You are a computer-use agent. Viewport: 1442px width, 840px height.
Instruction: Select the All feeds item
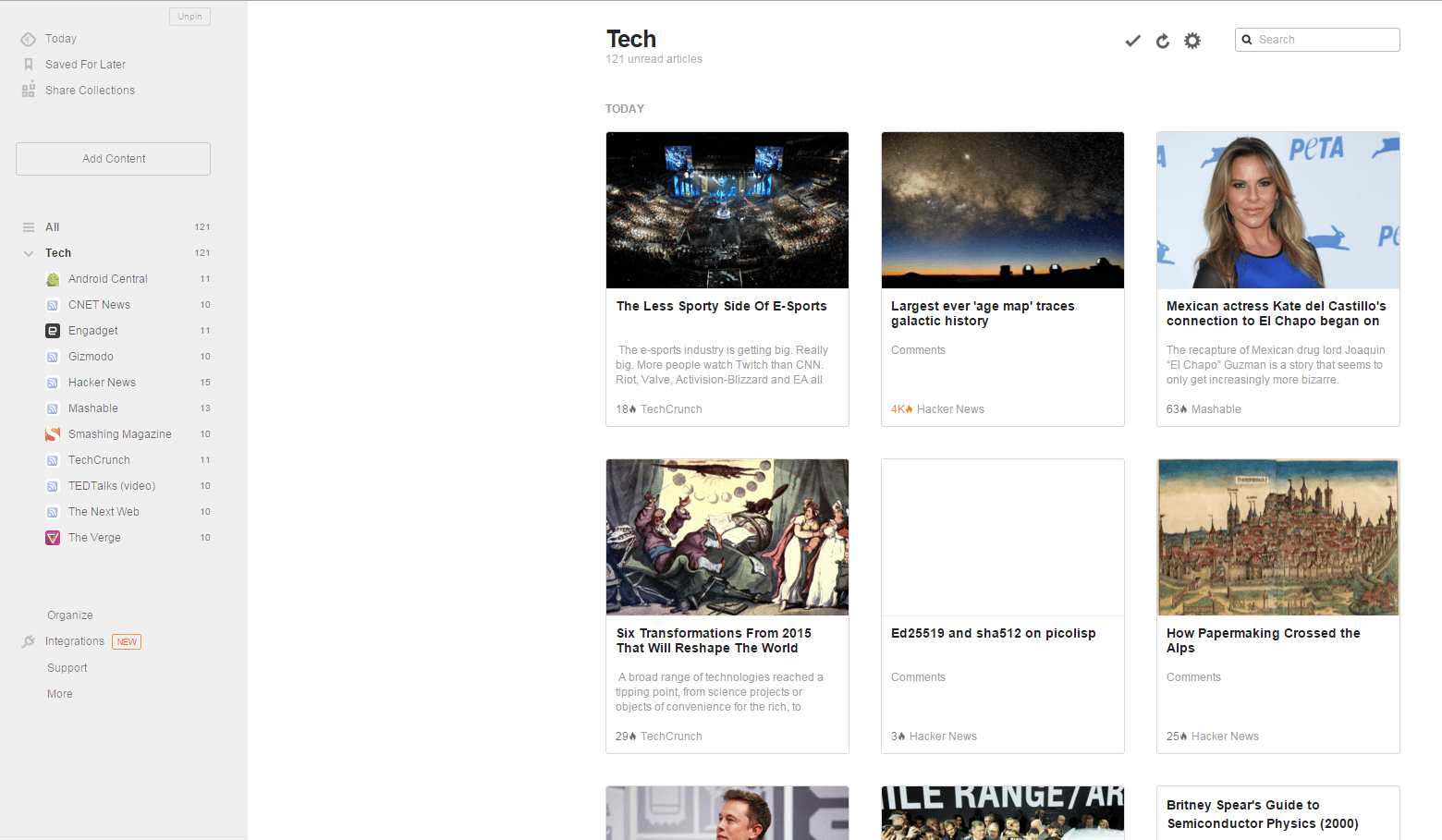[x=53, y=227]
